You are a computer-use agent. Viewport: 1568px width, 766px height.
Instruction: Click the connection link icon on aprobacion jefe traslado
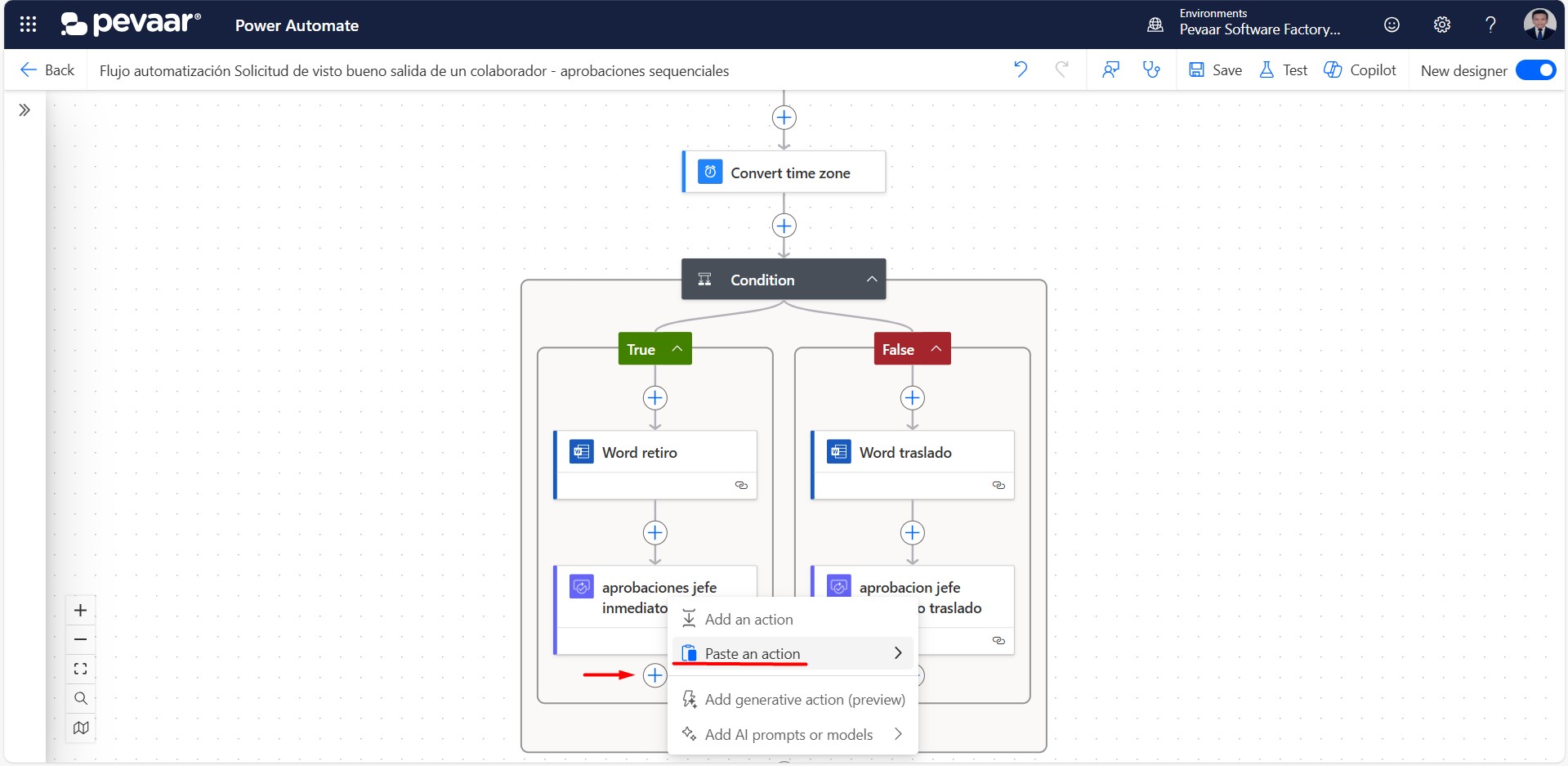coord(998,640)
